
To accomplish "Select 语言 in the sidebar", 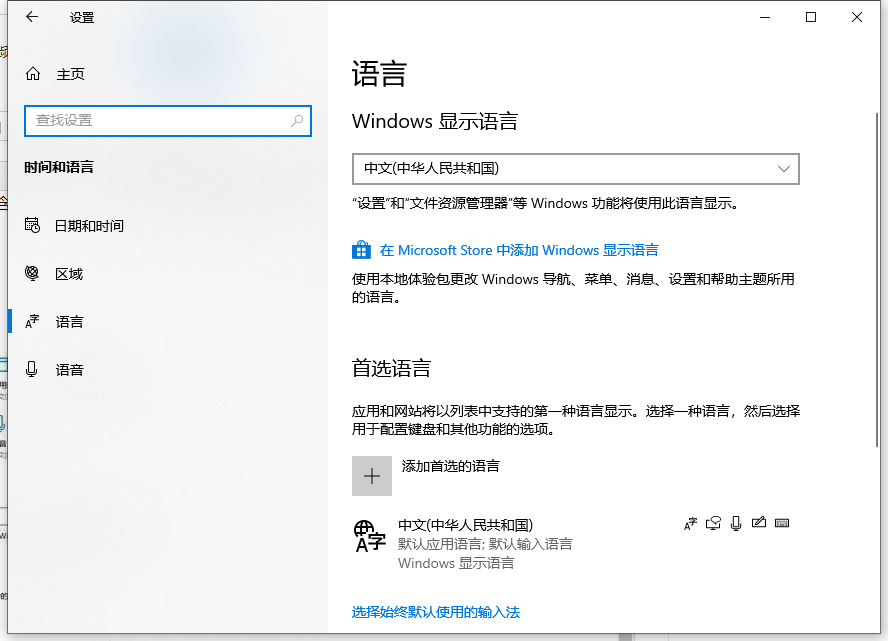I will point(70,321).
